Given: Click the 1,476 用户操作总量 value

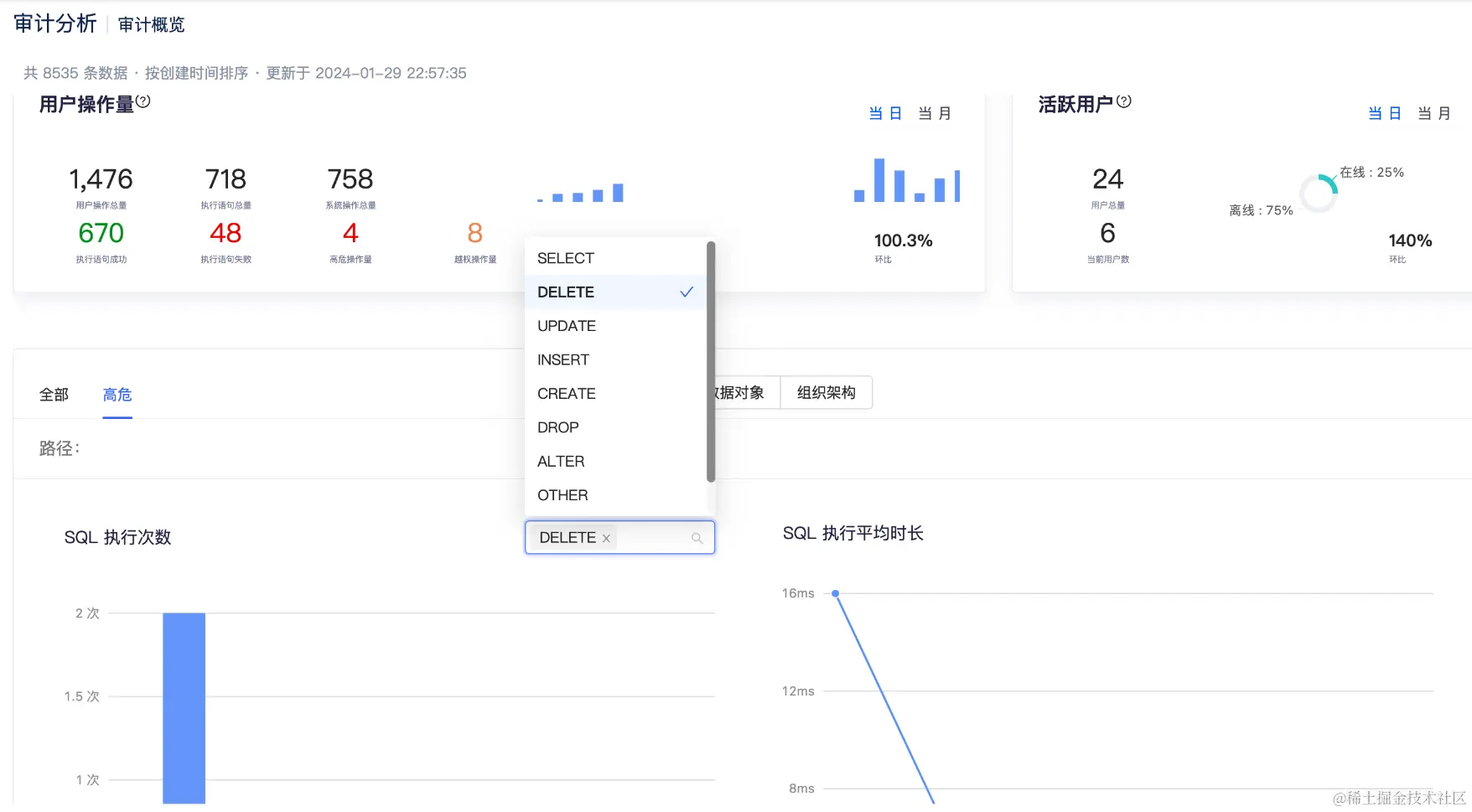Looking at the screenshot, I should pos(101,178).
